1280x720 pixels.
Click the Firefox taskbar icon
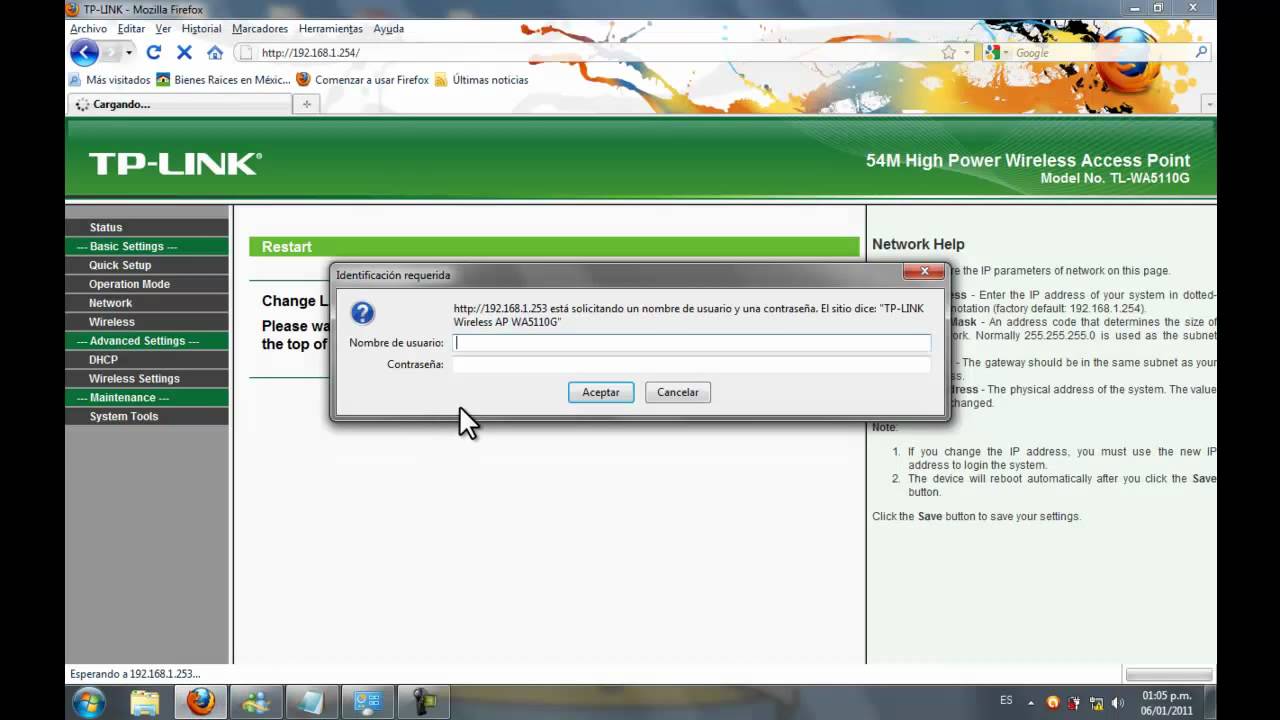click(x=201, y=702)
